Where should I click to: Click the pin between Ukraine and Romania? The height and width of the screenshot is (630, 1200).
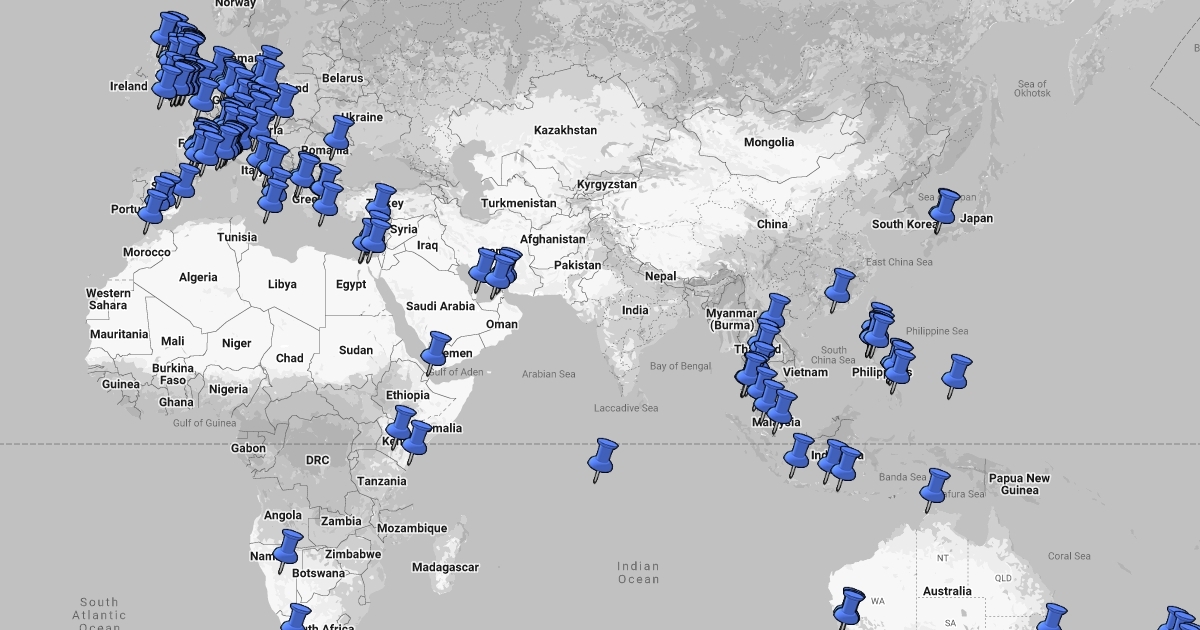coord(340,133)
